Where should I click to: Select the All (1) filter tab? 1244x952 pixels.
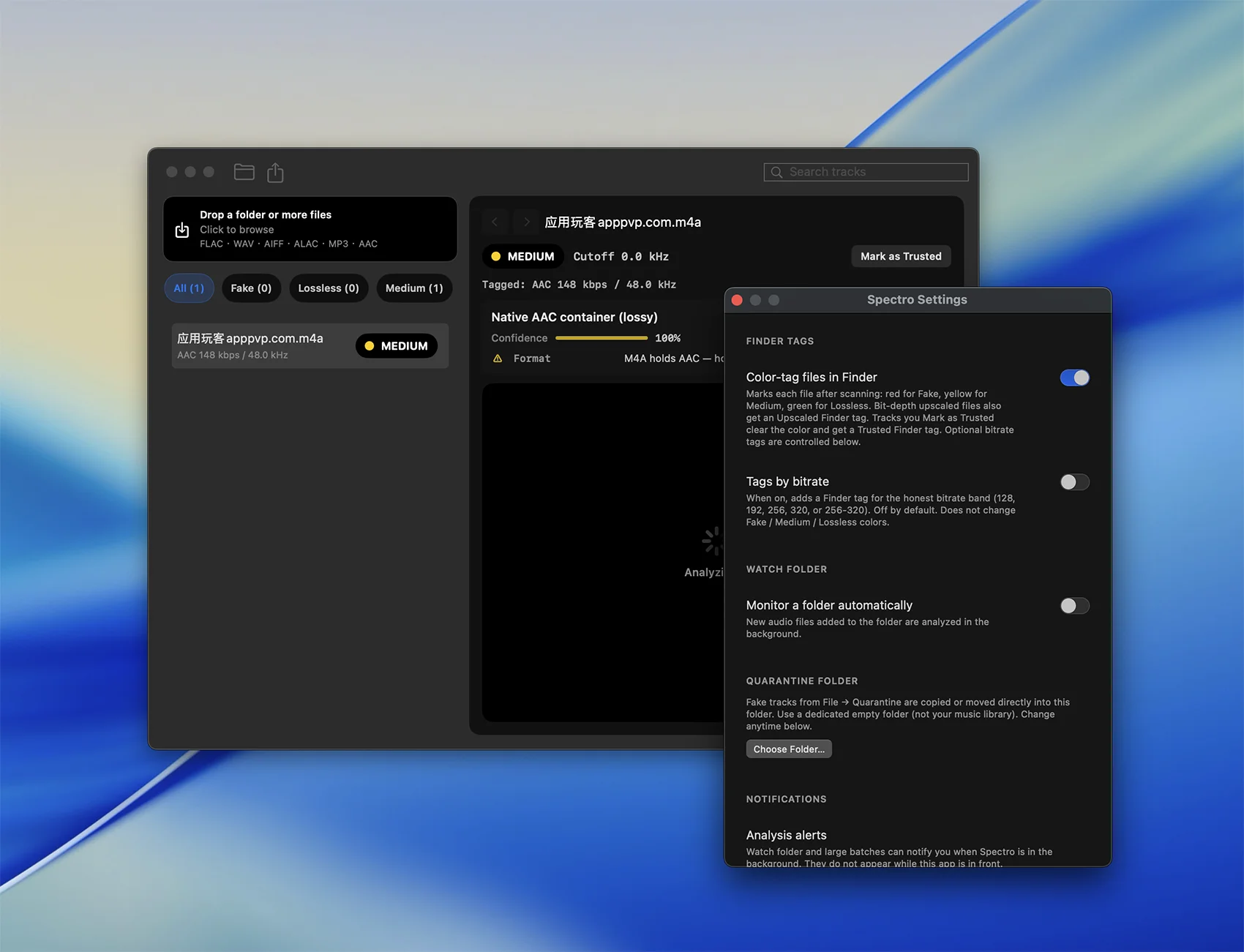189,288
